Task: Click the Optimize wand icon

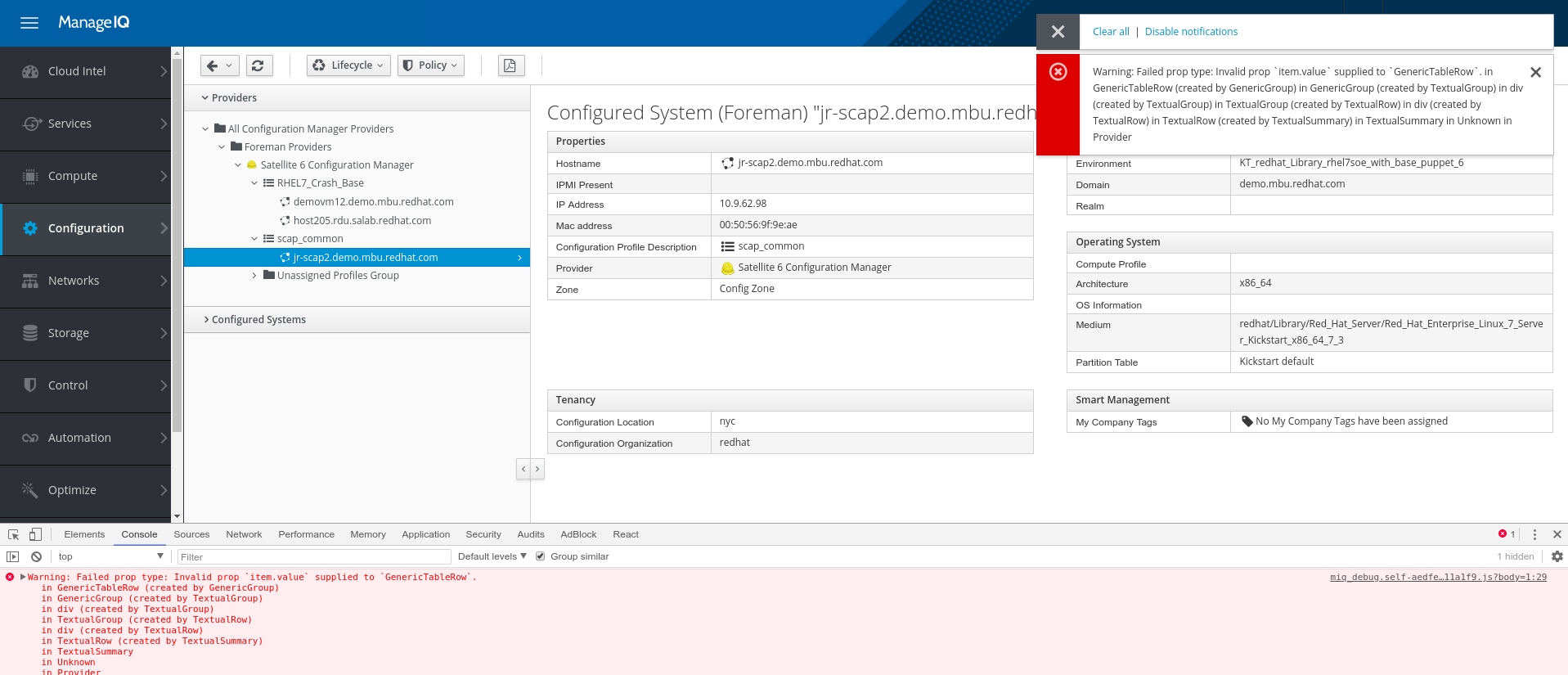Action: [30, 490]
